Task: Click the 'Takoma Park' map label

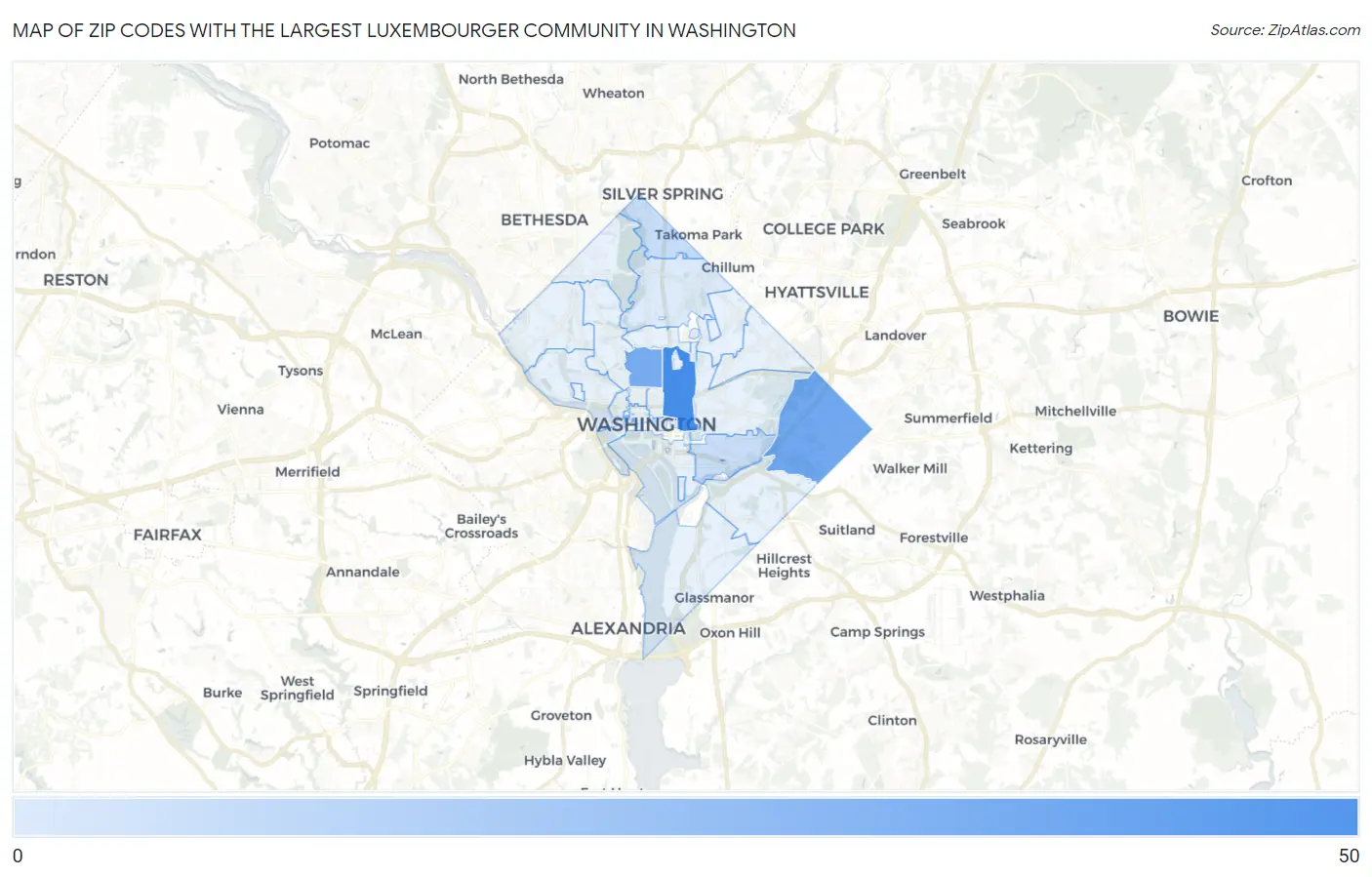Action: tap(699, 235)
